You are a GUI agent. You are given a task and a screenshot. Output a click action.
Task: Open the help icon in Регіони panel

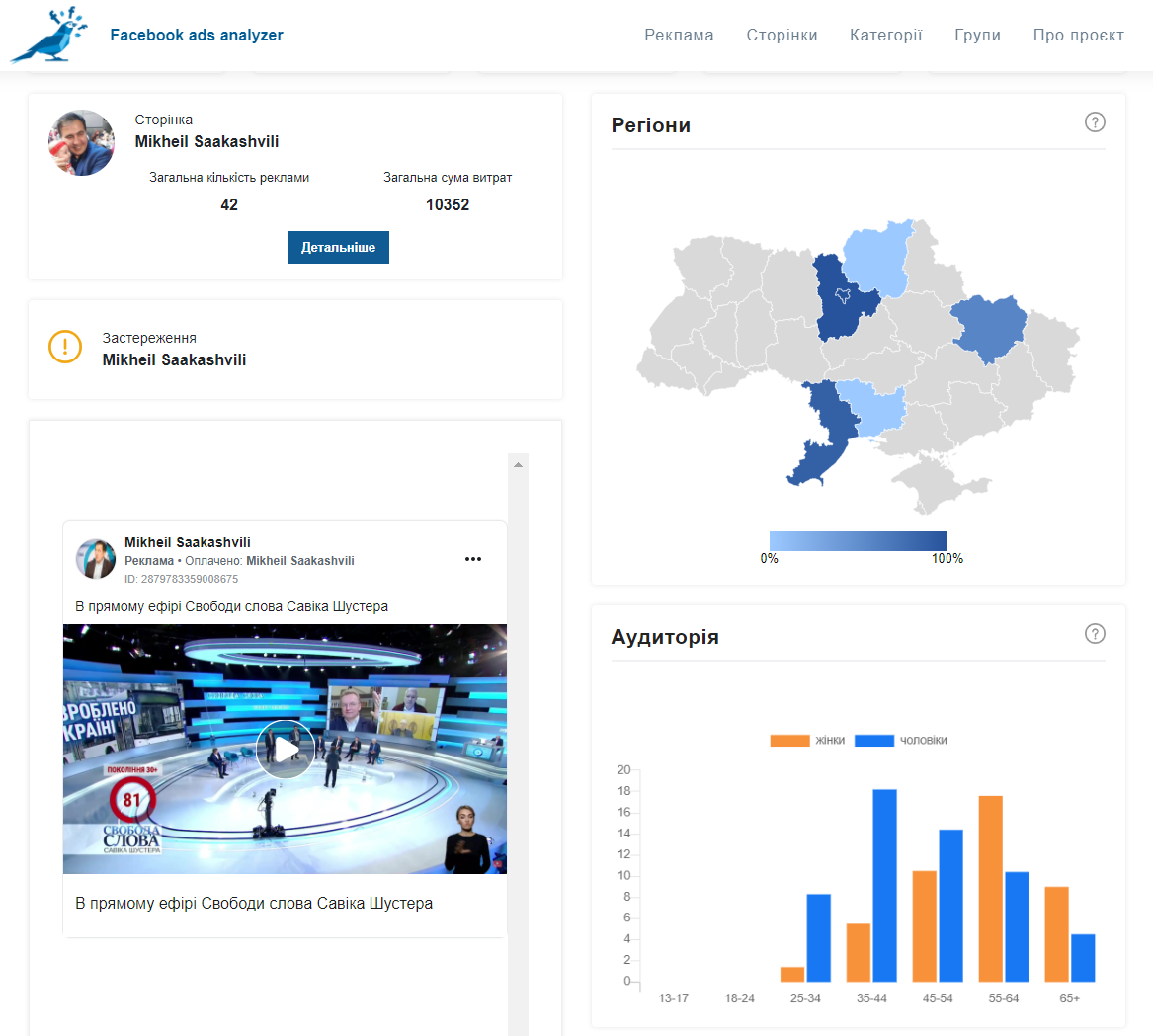tap(1095, 122)
